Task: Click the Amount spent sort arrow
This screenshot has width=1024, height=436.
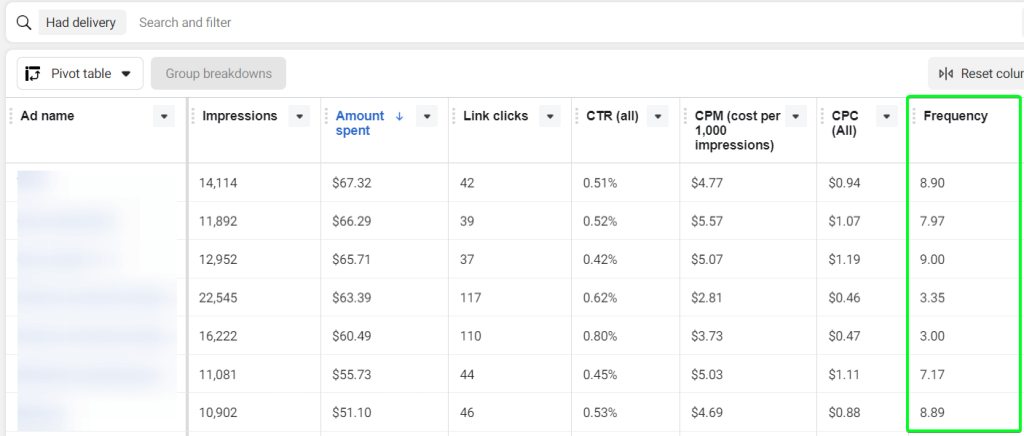Action: 400,116
